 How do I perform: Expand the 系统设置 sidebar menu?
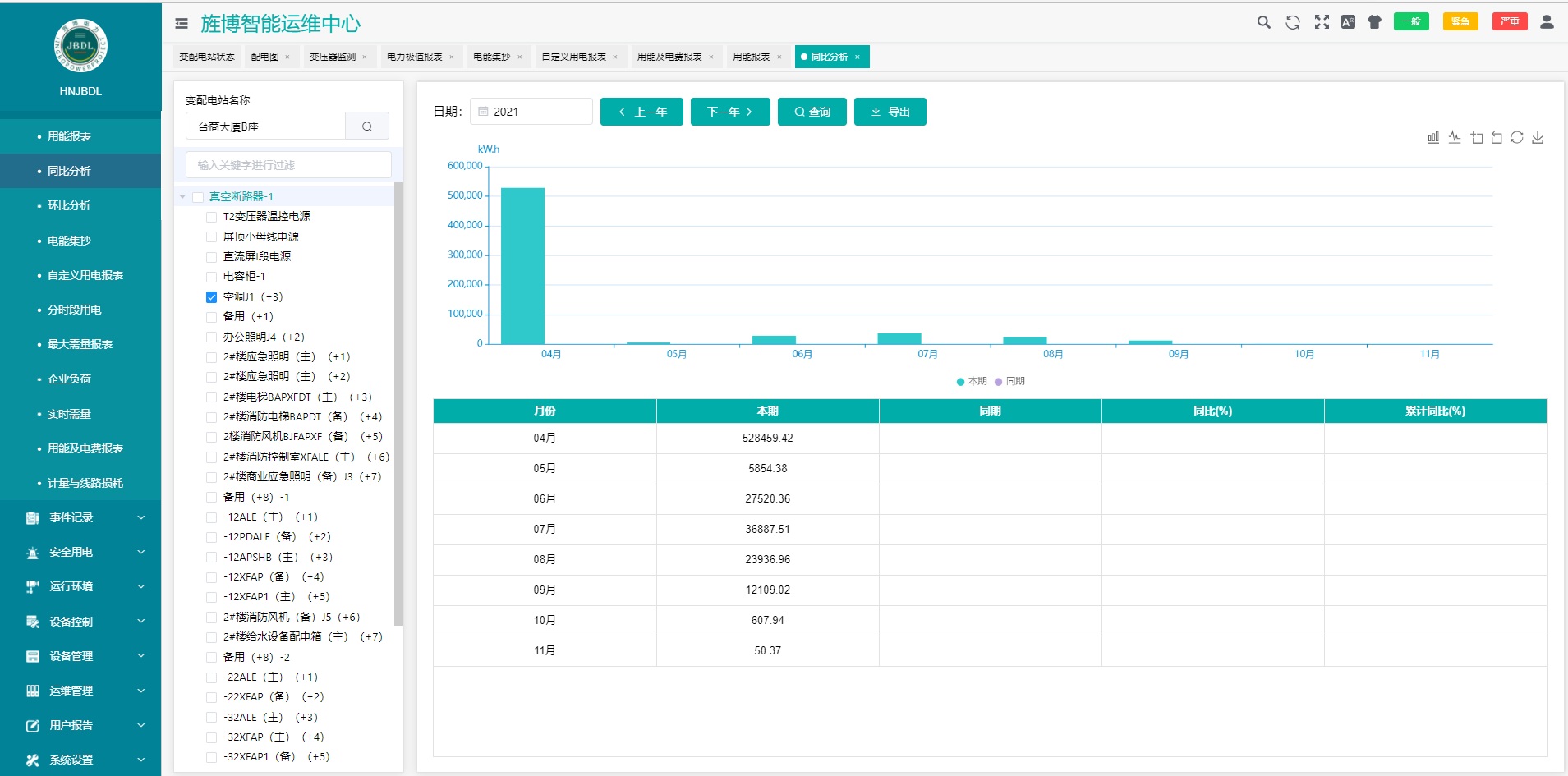tap(80, 760)
